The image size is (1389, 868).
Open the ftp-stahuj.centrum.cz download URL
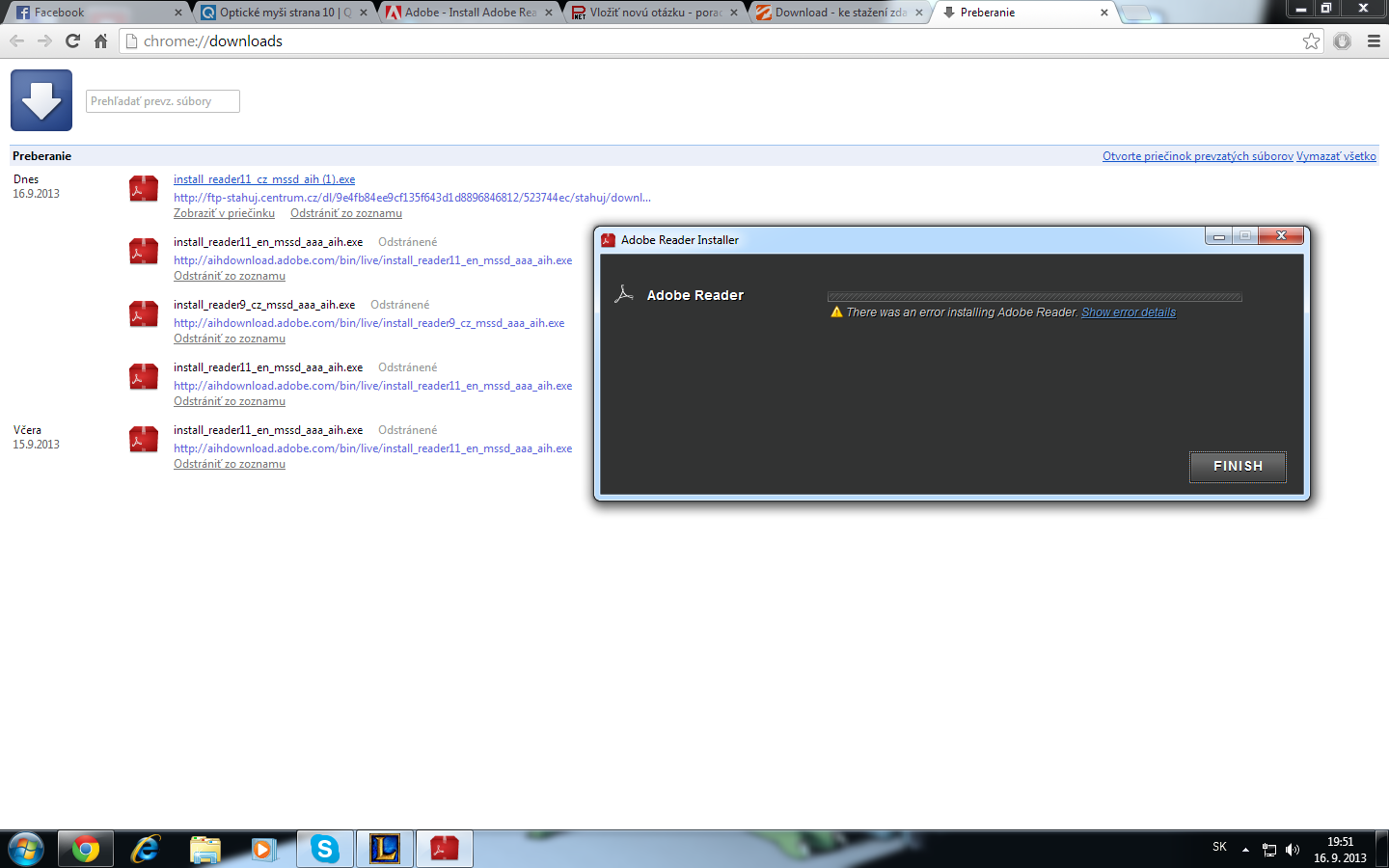[412, 198]
